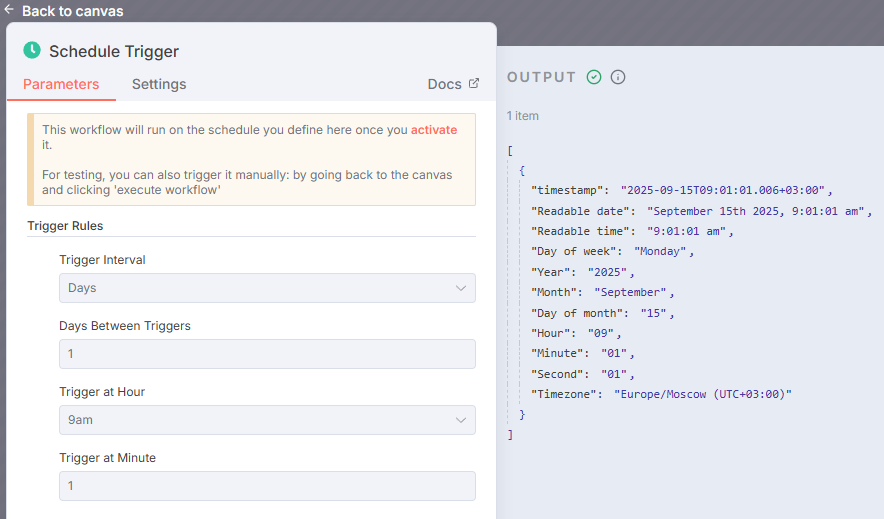This screenshot has height=519, width=884.
Task: Click the chevron arrow in Trigger at Hour field
Action: coord(461,420)
